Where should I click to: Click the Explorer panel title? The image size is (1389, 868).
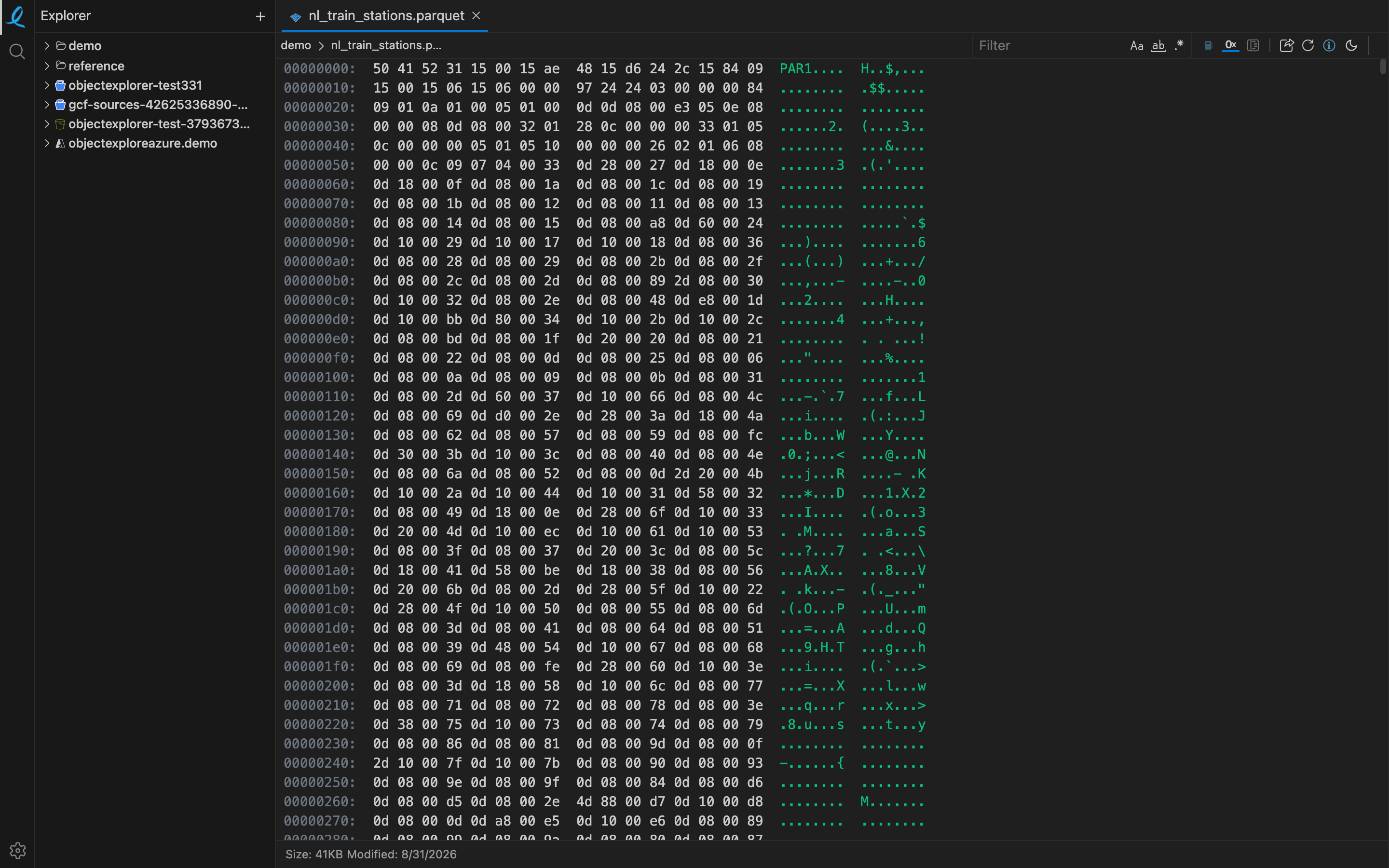click(66, 15)
